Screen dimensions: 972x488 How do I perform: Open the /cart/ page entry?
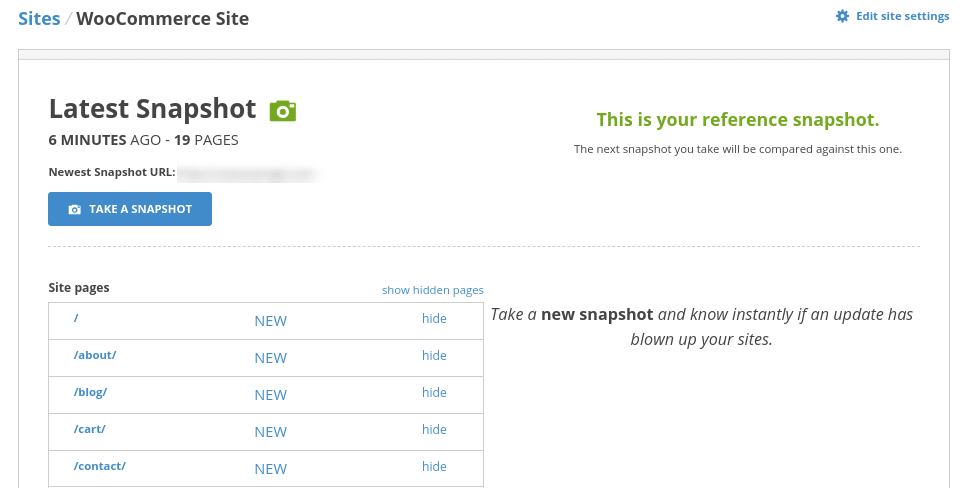coord(89,429)
